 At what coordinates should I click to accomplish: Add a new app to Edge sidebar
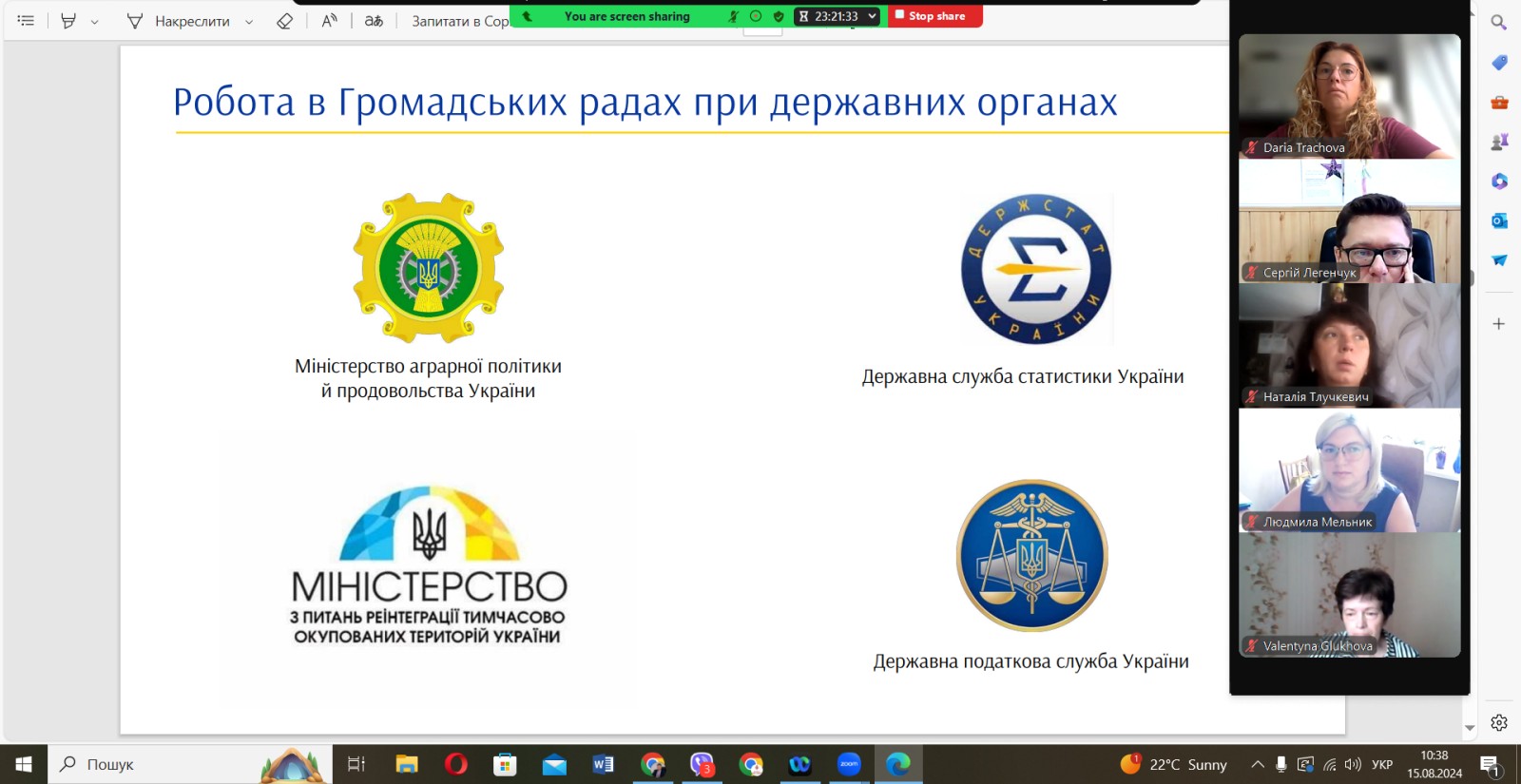pos(1499,324)
